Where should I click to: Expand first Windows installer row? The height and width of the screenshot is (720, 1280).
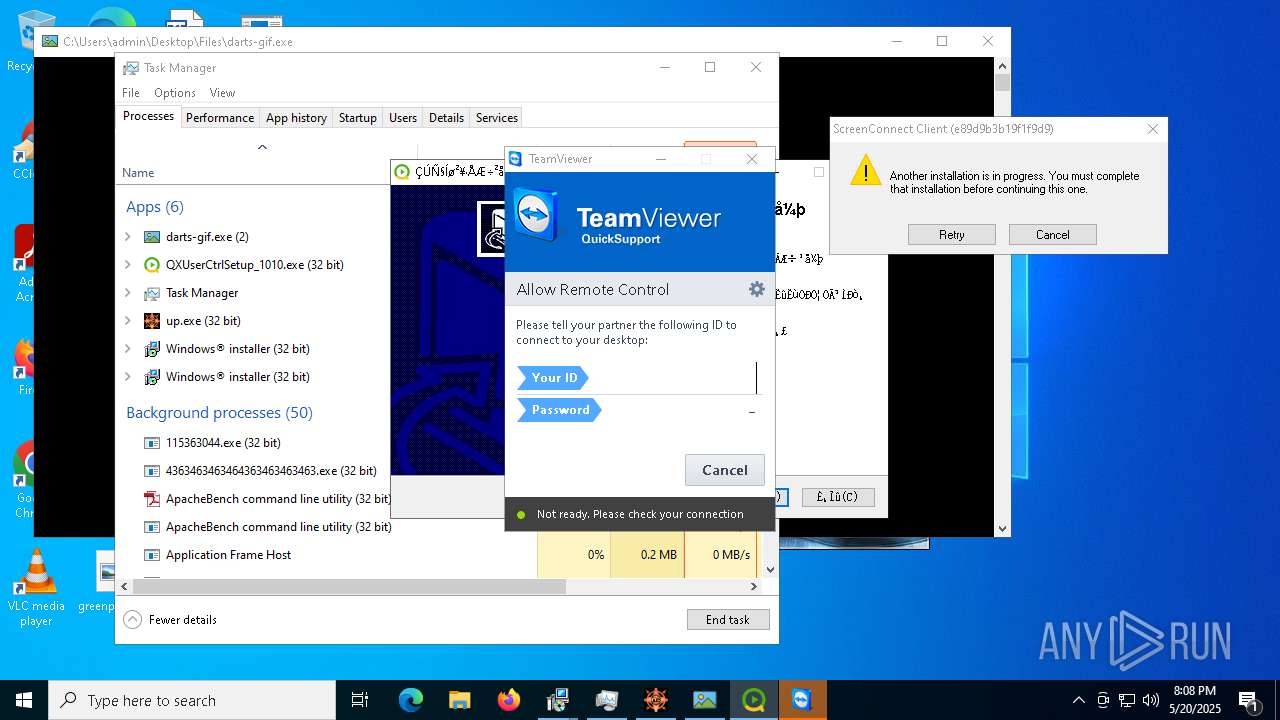point(128,349)
